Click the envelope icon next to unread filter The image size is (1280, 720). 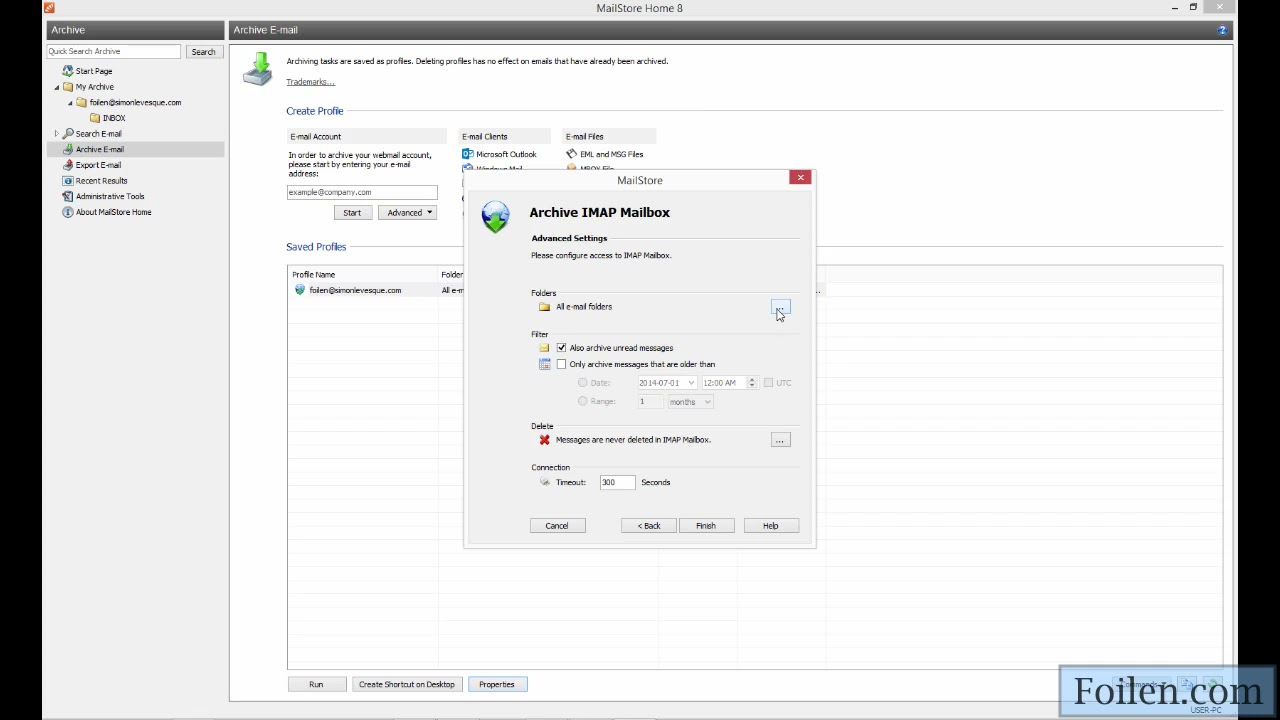tap(544, 348)
